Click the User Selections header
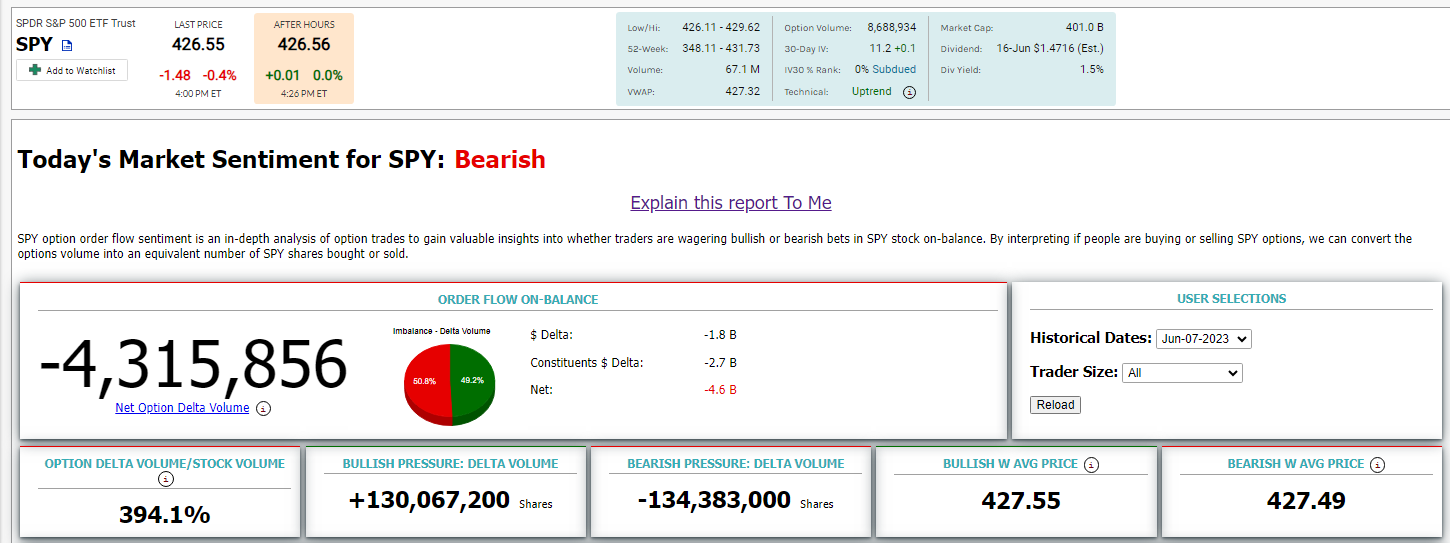 [1232, 299]
